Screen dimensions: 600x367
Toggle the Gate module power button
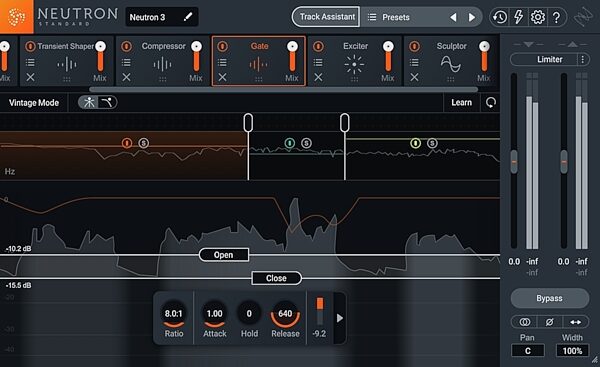pyautogui.click(x=222, y=46)
